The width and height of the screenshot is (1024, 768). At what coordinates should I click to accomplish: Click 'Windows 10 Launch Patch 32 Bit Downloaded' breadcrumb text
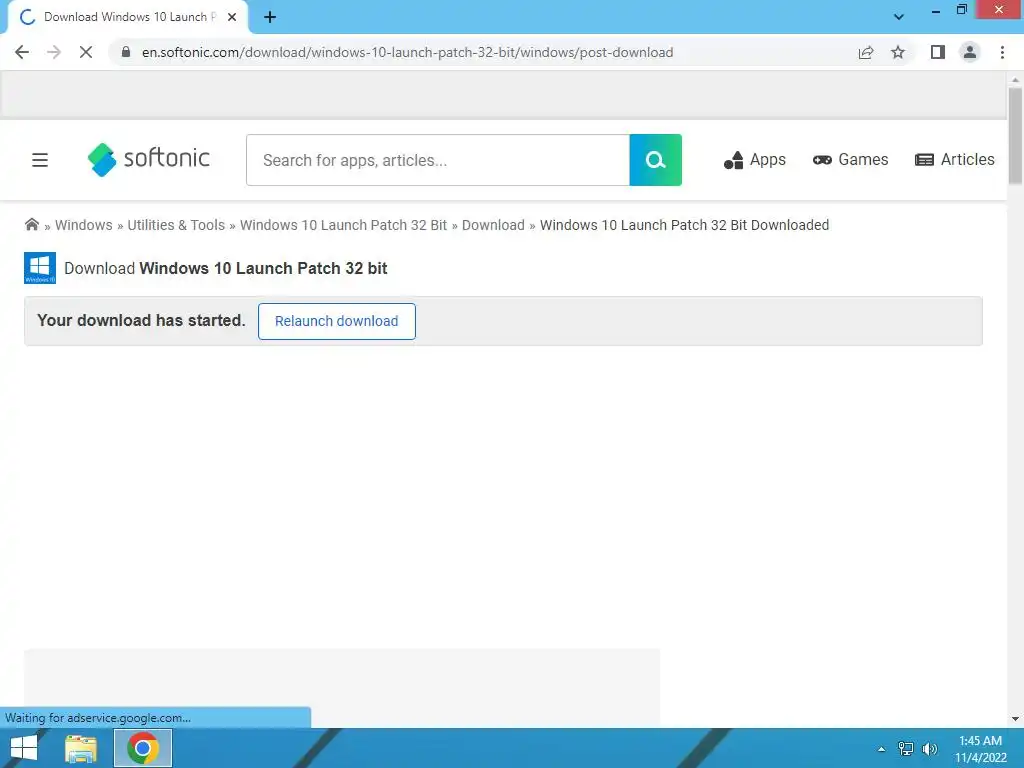(x=684, y=225)
